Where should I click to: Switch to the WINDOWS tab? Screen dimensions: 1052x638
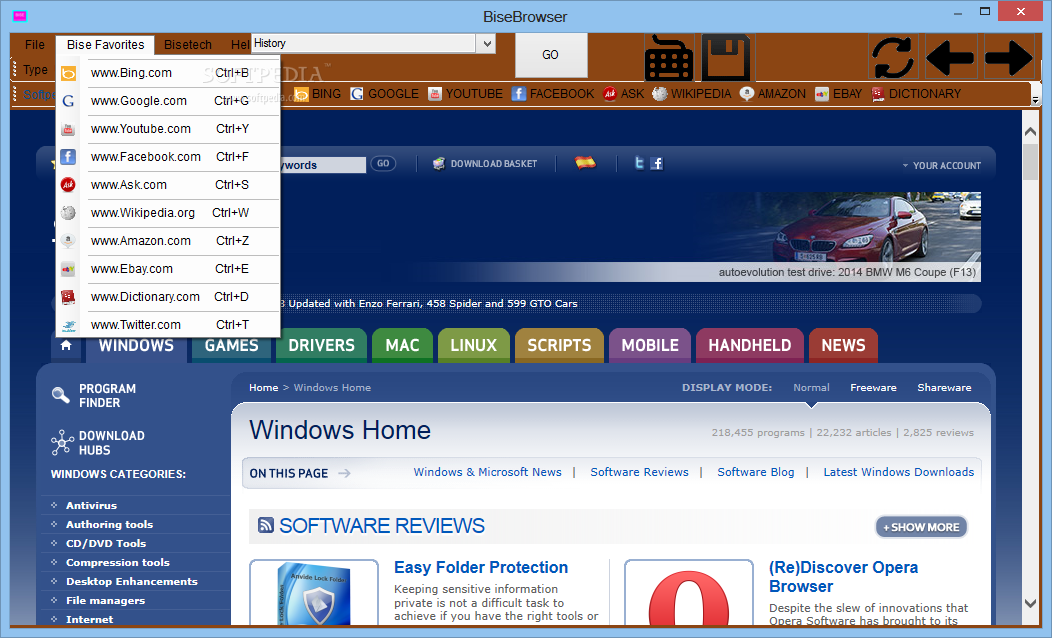pos(136,345)
